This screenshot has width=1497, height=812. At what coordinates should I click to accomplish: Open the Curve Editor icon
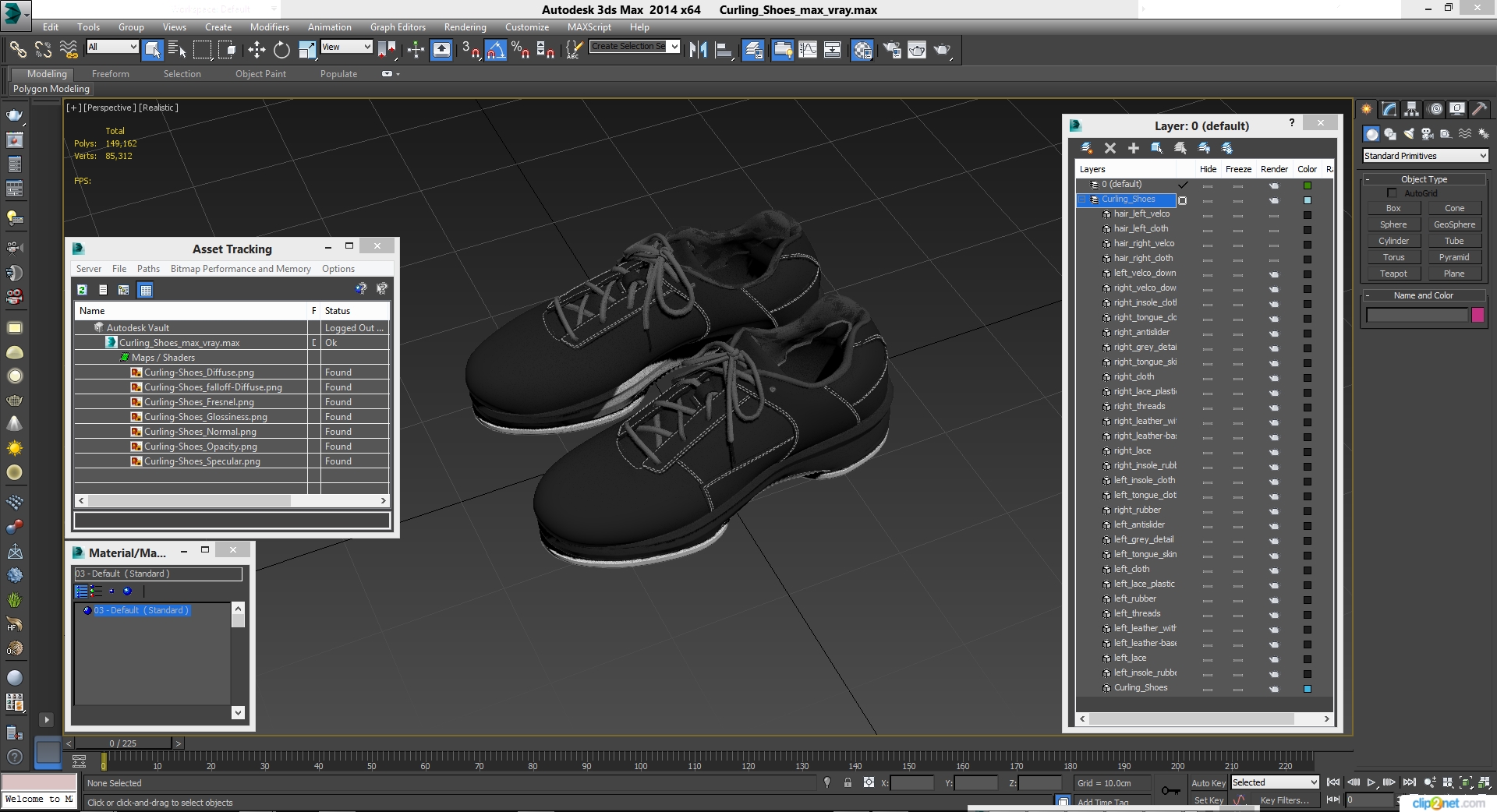808,50
